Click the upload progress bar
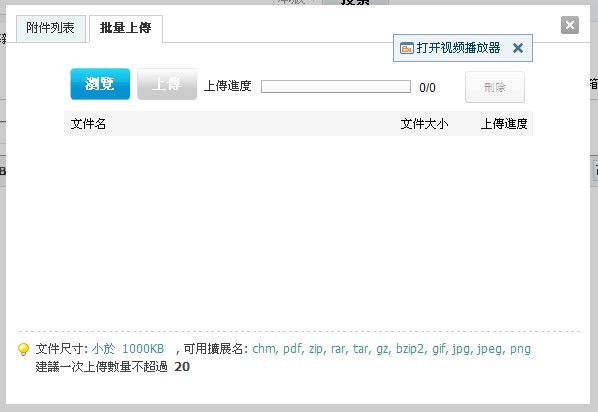The image size is (598, 412). click(x=336, y=87)
